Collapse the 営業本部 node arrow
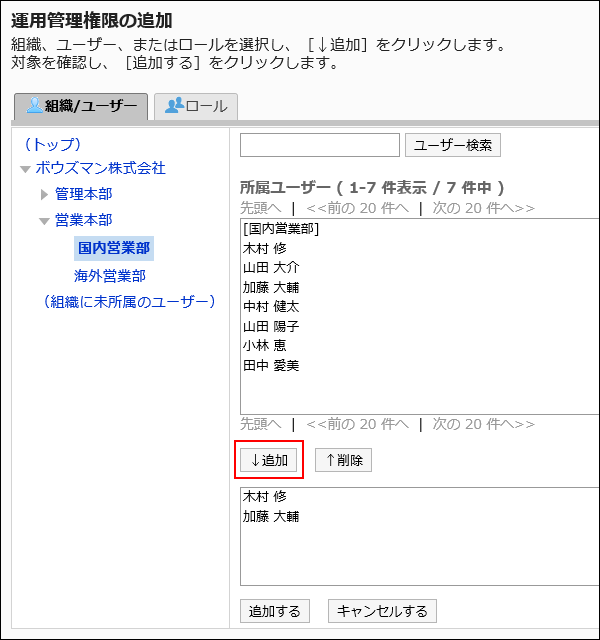The width and height of the screenshot is (600, 640). 44,221
